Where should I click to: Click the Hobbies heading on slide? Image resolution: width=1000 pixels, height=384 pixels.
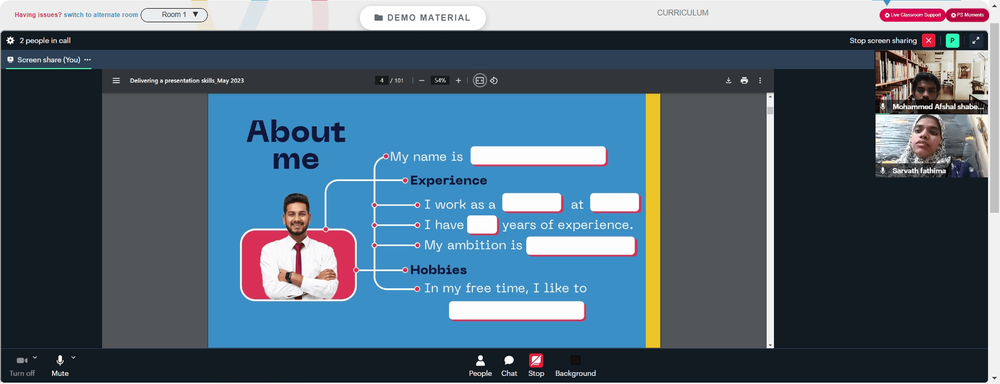[438, 270]
